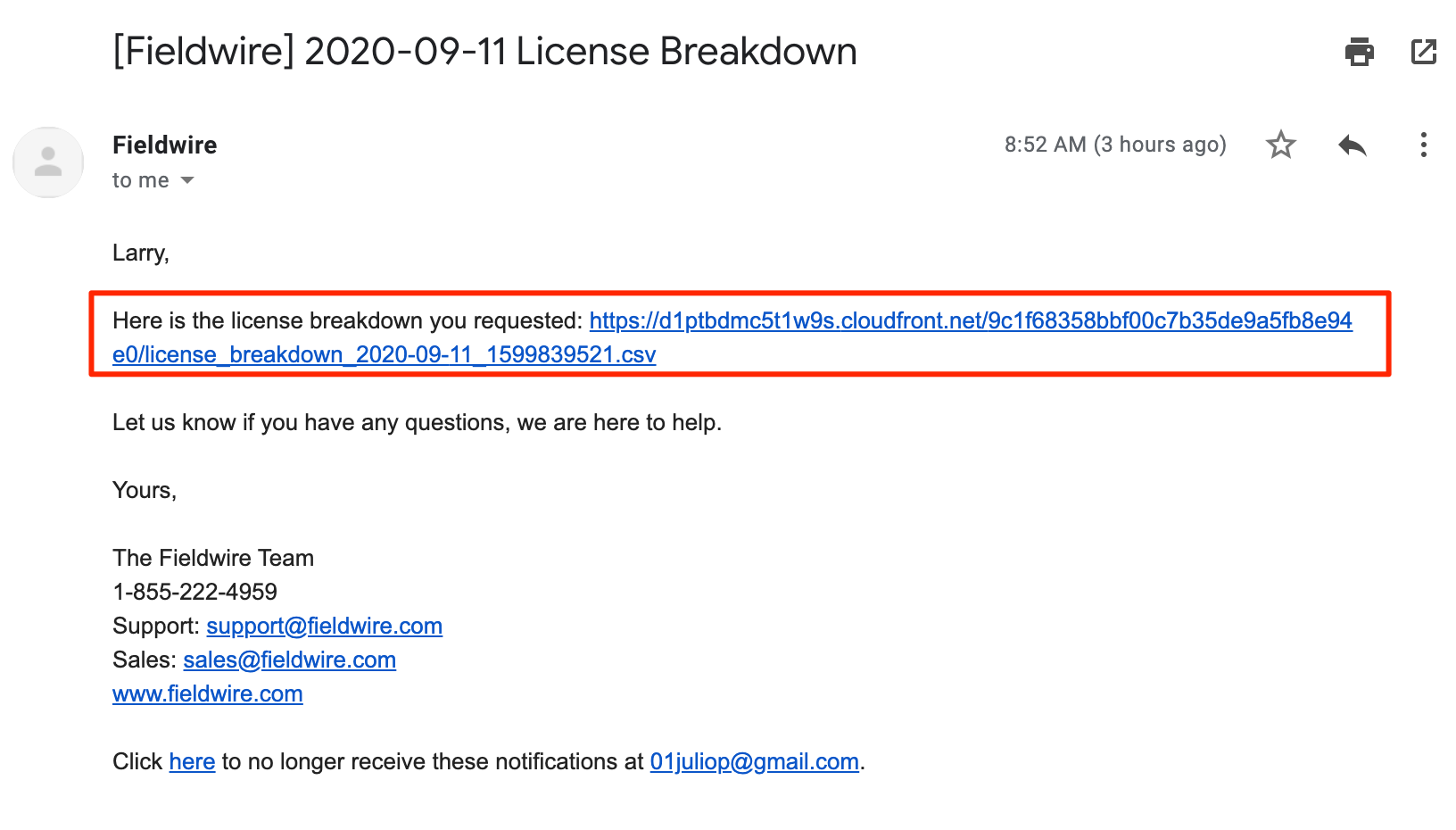This screenshot has width=1456, height=830.
Task: Click the email subject License Breakdown
Action: [x=484, y=52]
